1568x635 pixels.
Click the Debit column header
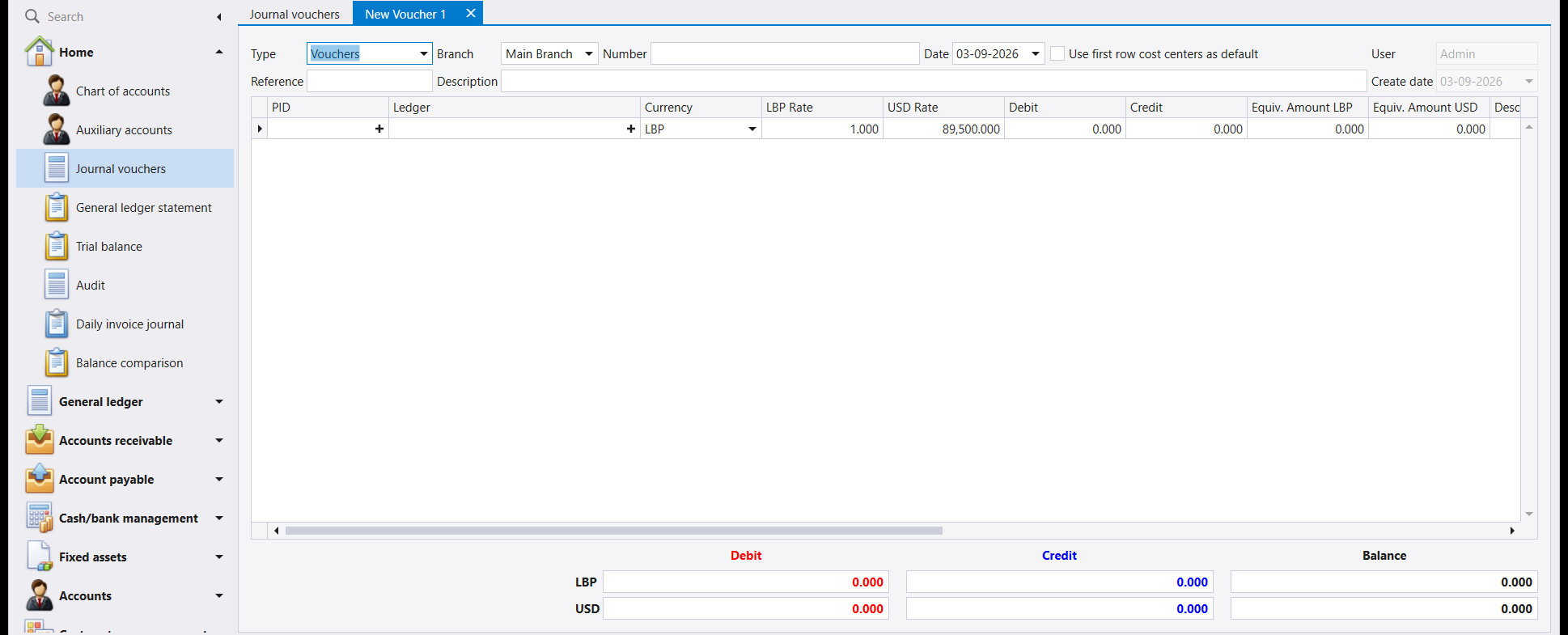click(x=1065, y=107)
